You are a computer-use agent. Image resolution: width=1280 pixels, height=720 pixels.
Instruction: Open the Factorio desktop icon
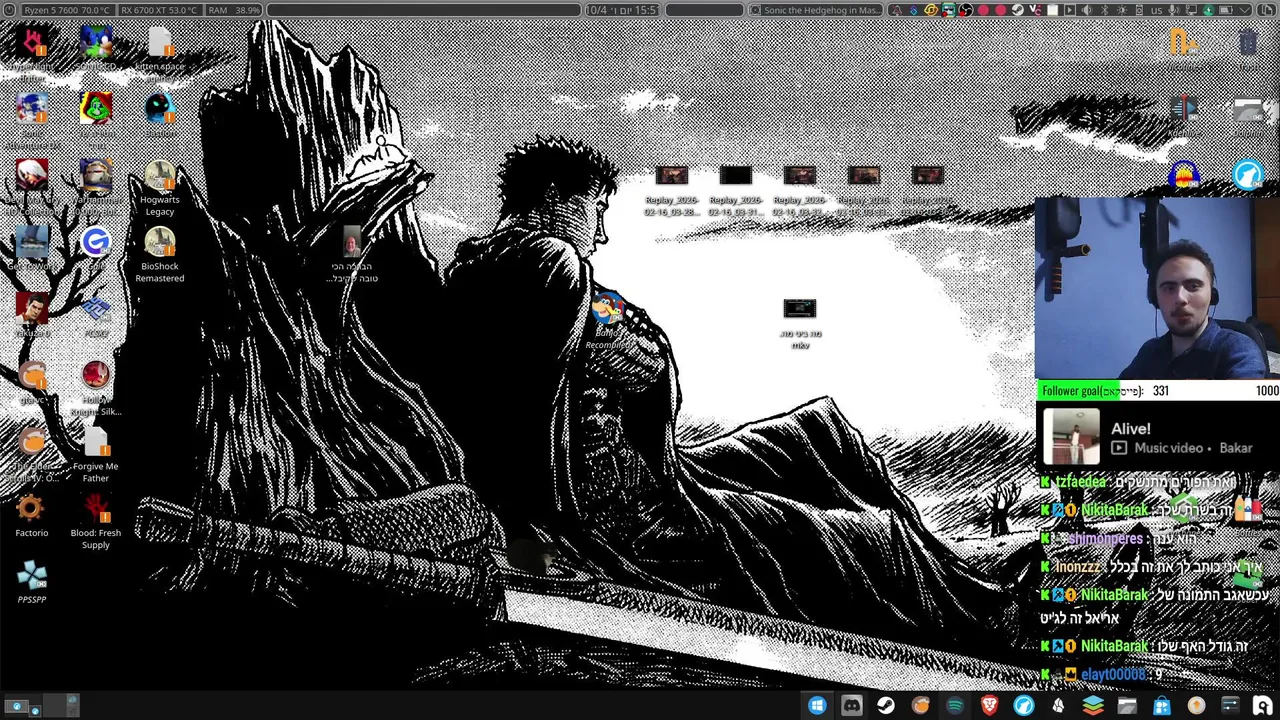(31, 516)
